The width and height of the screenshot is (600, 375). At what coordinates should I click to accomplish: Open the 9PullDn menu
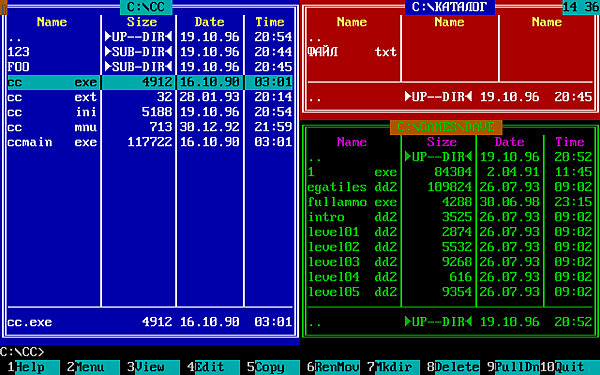tap(510, 367)
